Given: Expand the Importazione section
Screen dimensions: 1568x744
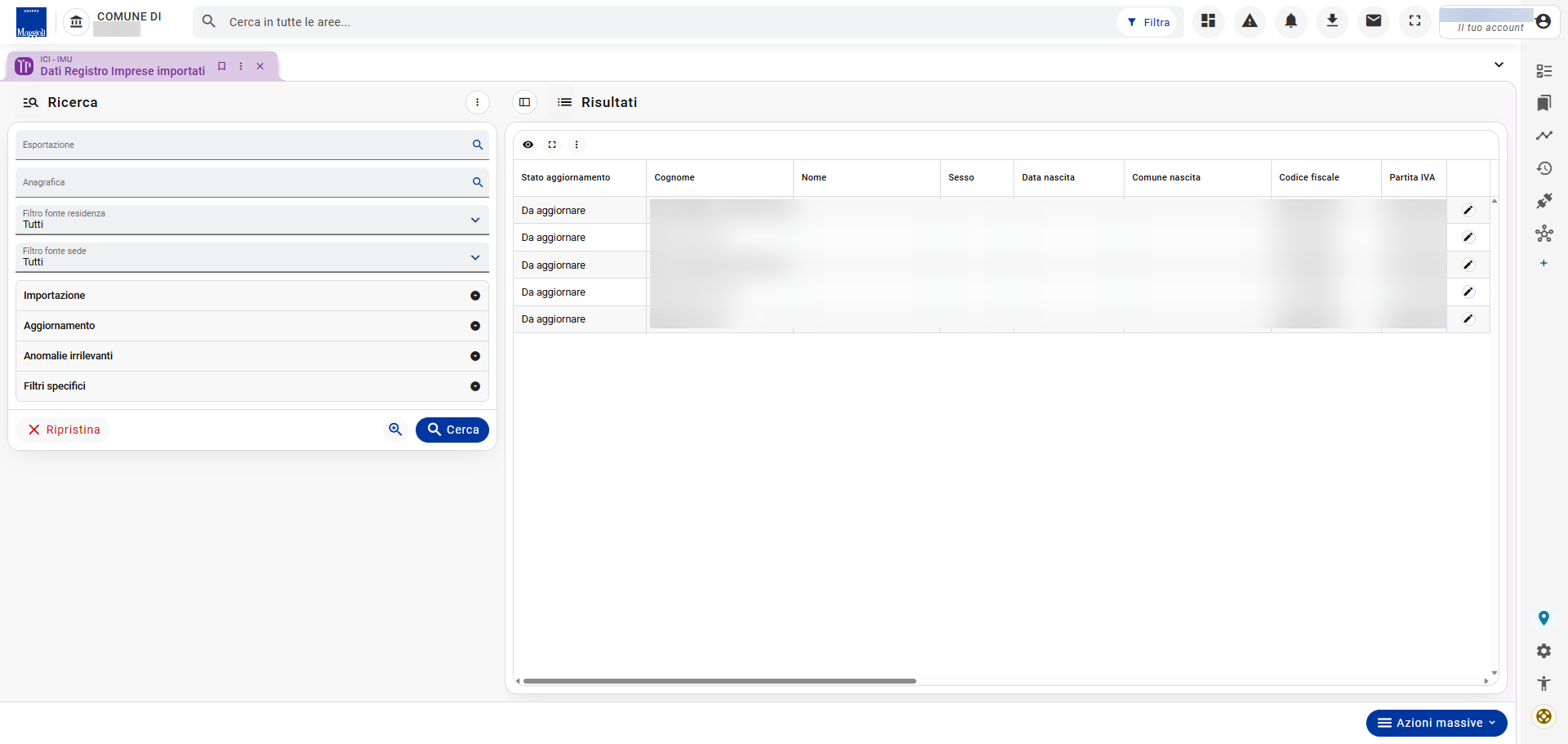Looking at the screenshot, I should 252,296.
